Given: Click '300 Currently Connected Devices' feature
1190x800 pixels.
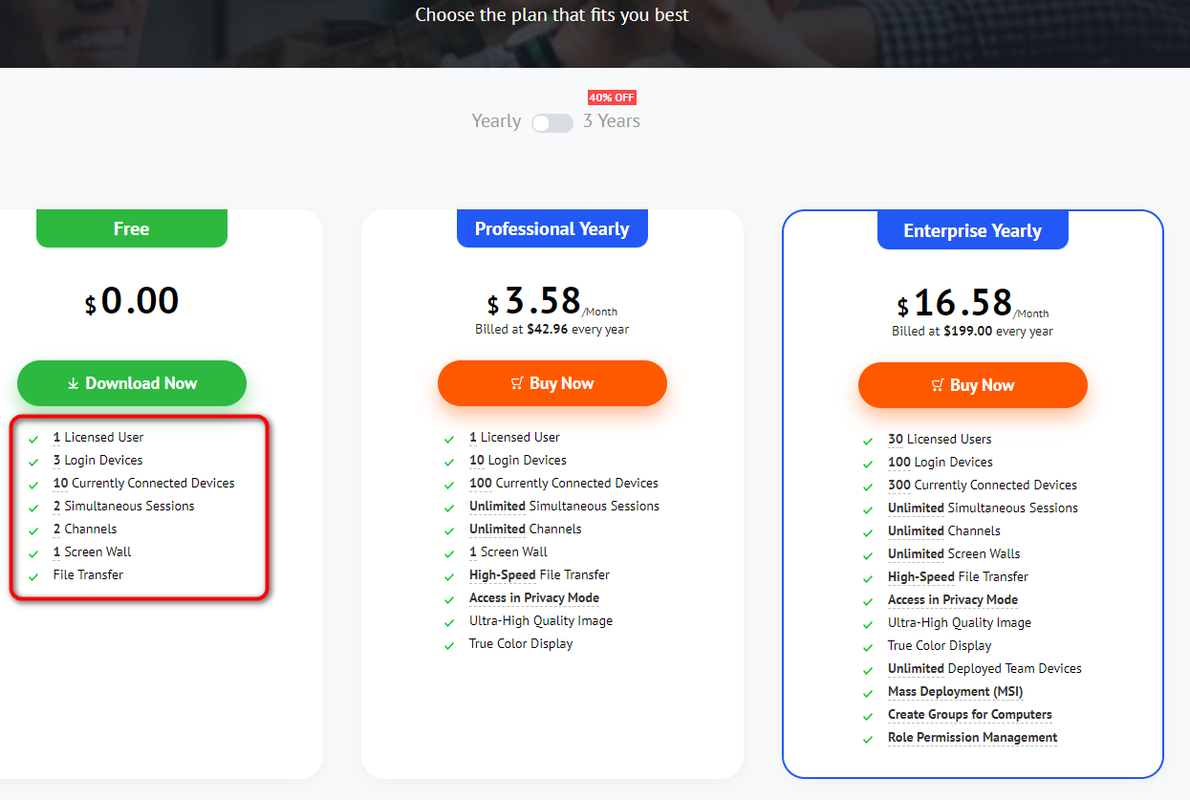Looking at the screenshot, I should click(982, 484).
